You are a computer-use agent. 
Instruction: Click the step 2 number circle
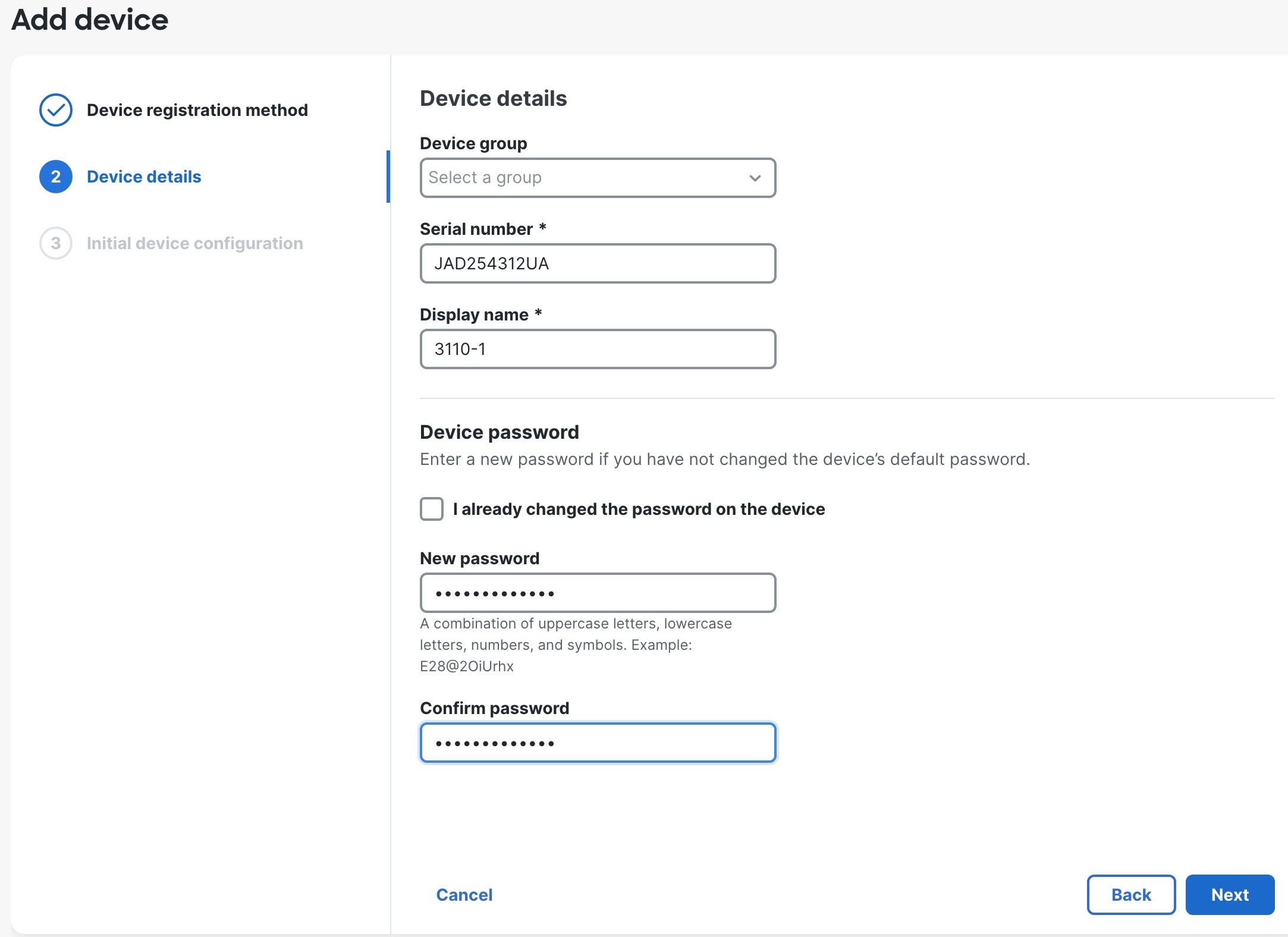click(x=56, y=177)
